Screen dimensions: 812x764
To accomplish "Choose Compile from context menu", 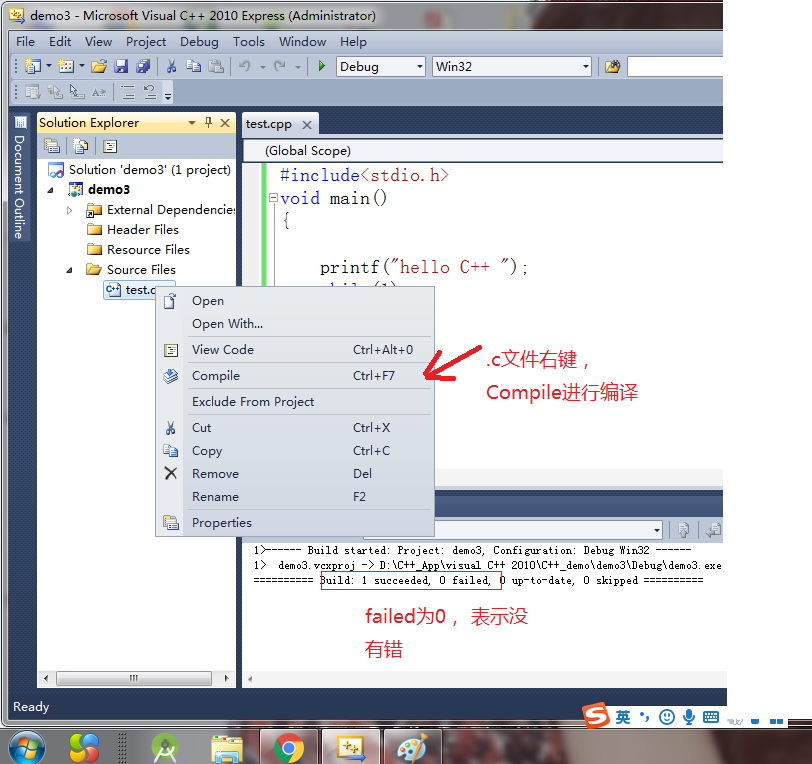I will (295, 376).
